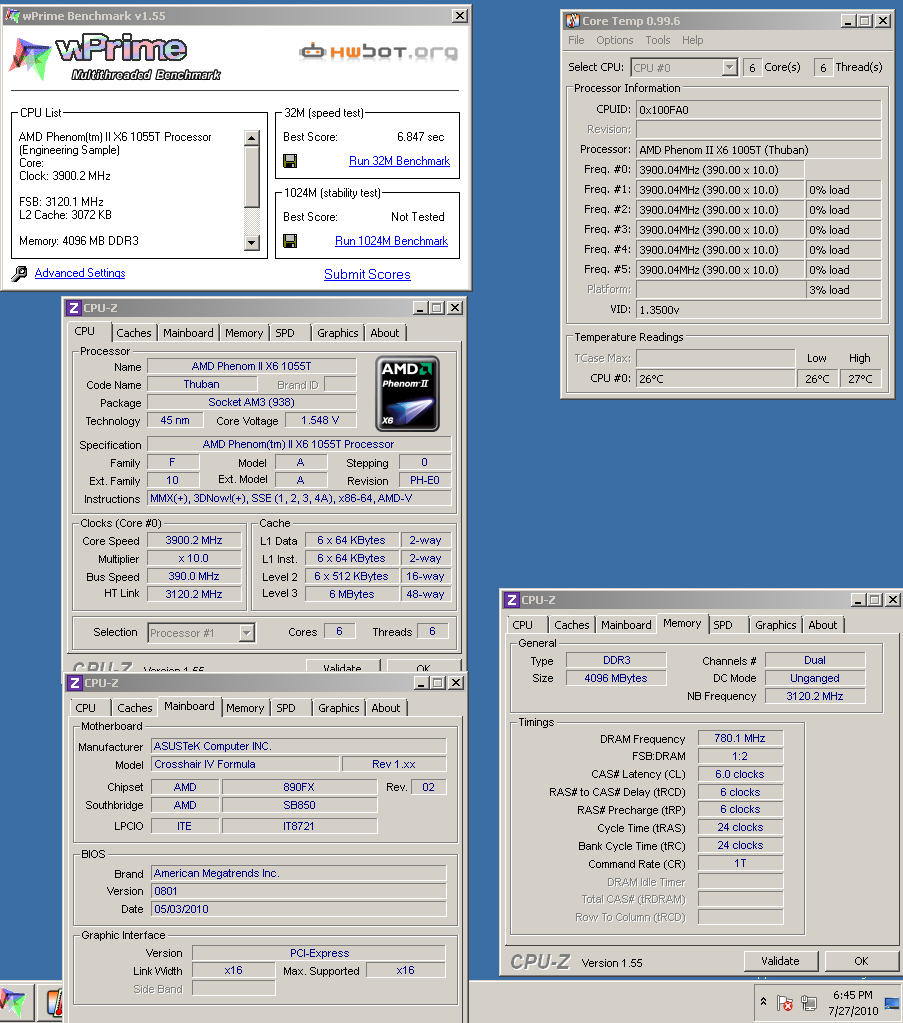Screen dimensions: 903x1023
Task: Open wPrime Advanced Settings
Action: (x=80, y=273)
